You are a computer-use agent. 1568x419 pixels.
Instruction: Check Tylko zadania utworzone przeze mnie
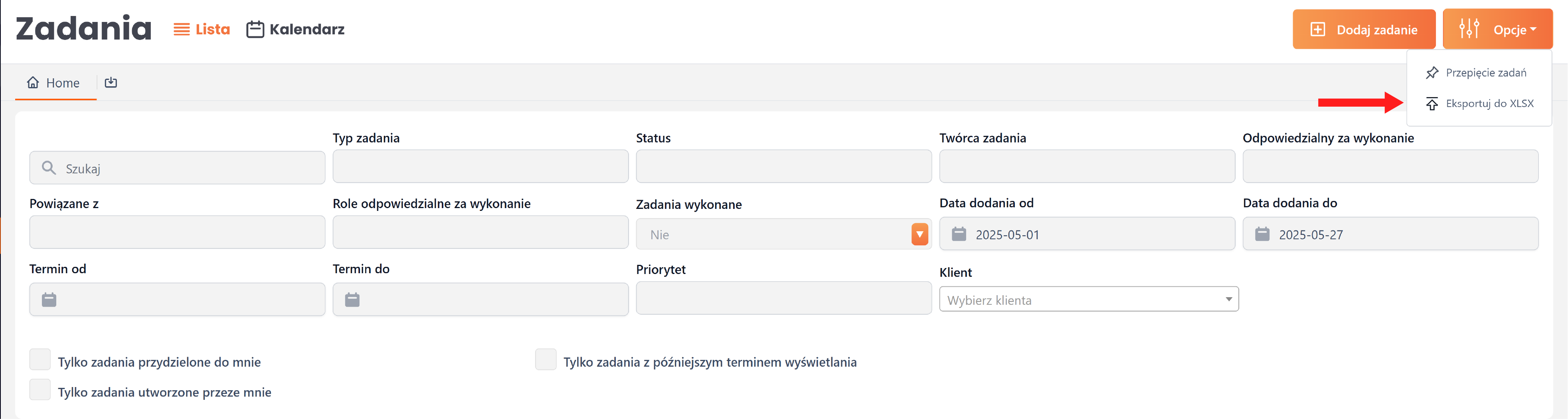(40, 390)
